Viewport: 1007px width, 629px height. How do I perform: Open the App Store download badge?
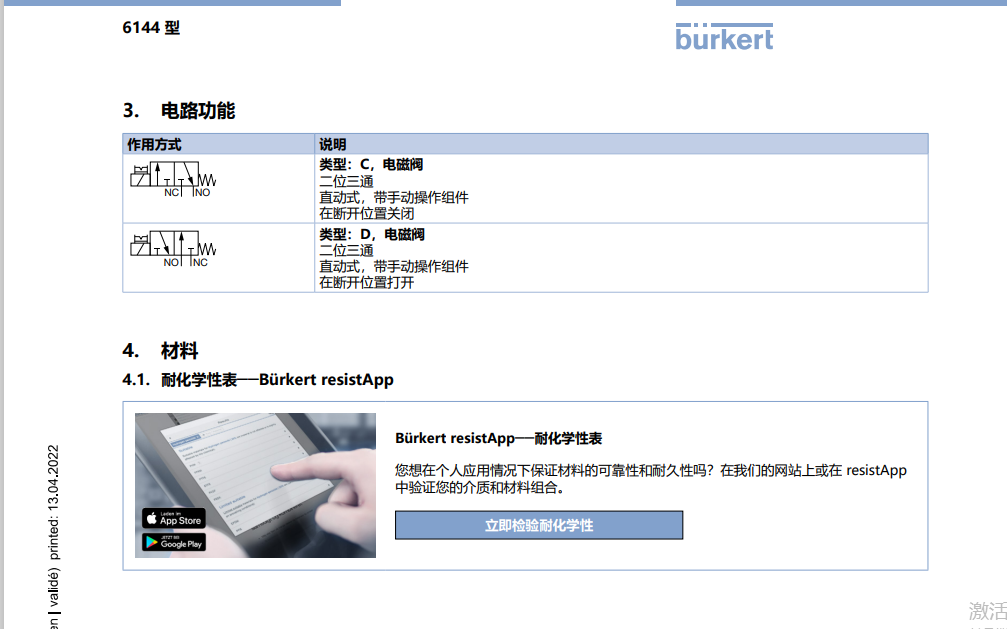coord(173,518)
